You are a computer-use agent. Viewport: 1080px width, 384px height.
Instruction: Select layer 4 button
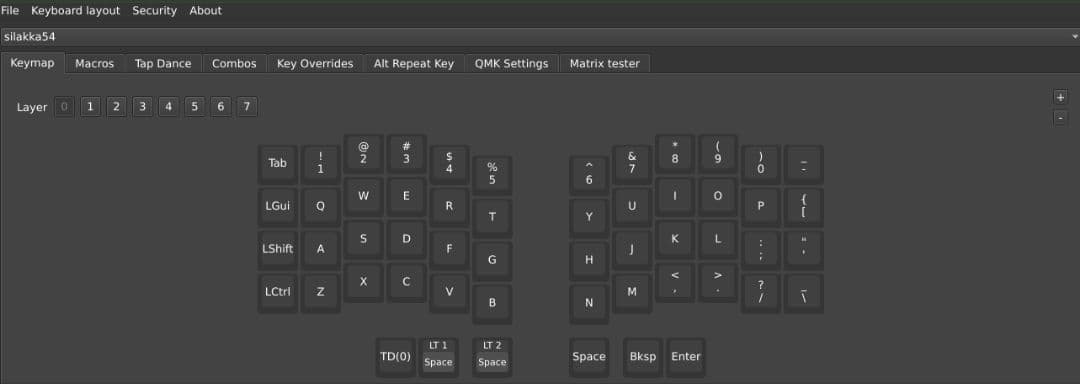tap(169, 107)
